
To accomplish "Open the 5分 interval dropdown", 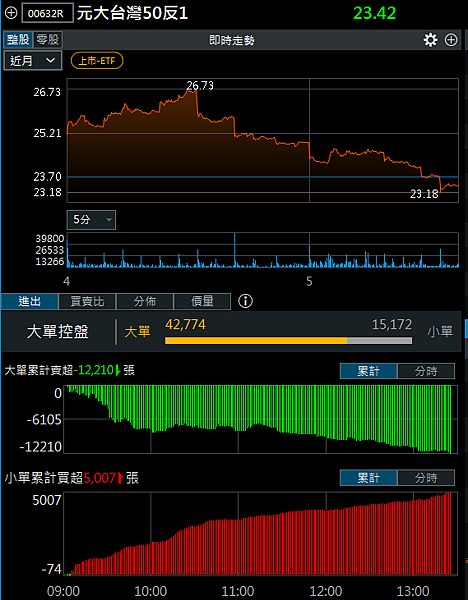I will pos(91,220).
